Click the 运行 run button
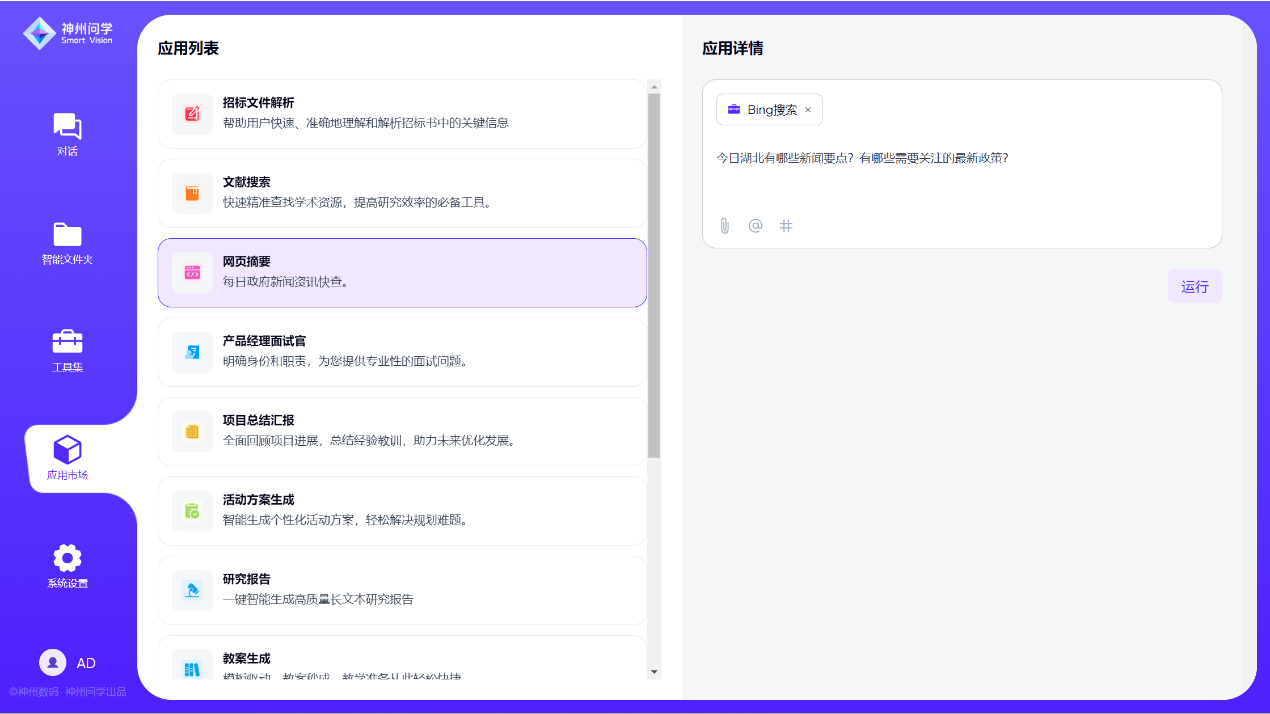The width and height of the screenshot is (1270, 714). click(1194, 287)
